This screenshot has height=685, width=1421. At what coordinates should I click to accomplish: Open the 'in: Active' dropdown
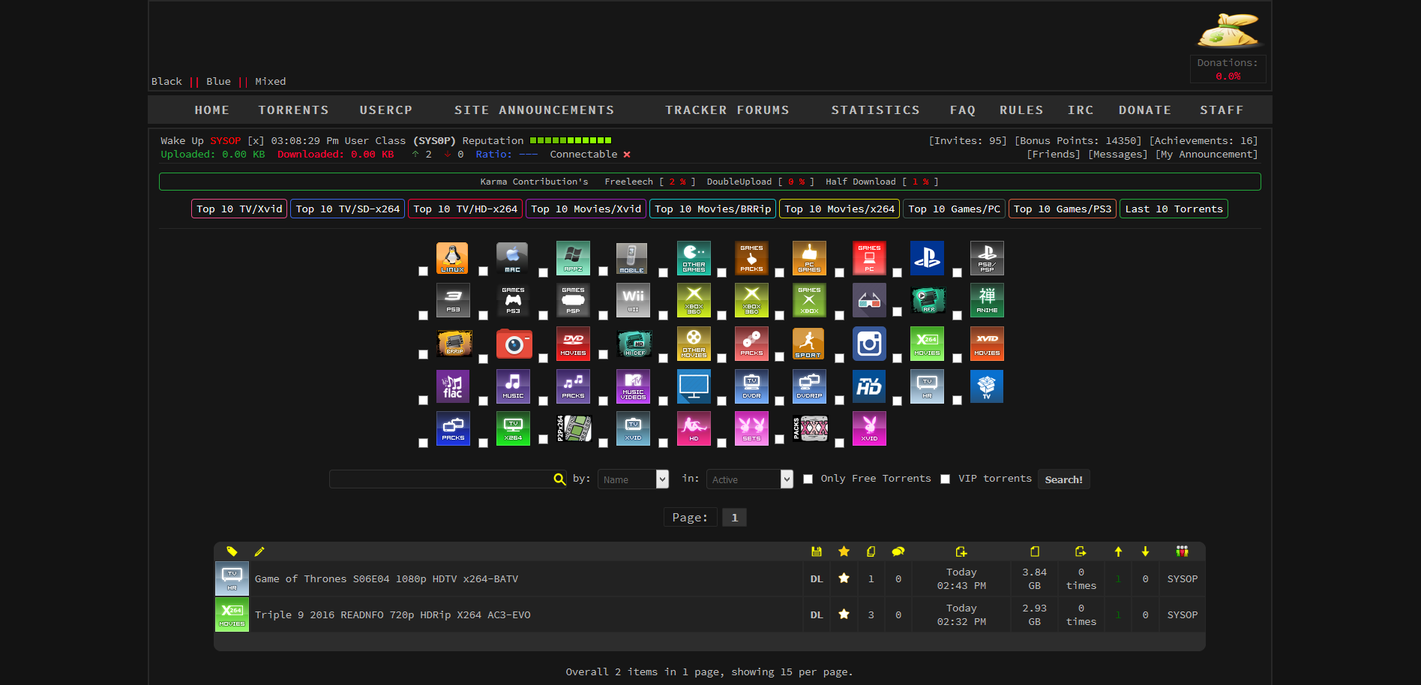(749, 480)
